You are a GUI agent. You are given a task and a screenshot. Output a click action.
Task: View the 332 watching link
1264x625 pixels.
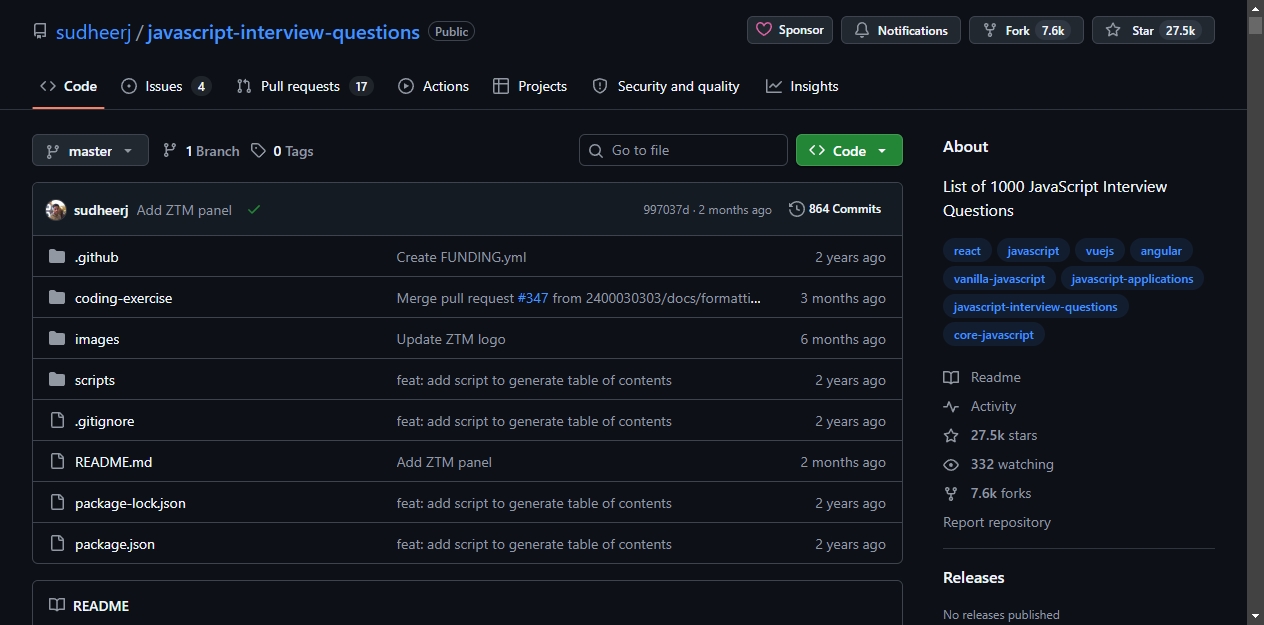[x=998, y=464]
